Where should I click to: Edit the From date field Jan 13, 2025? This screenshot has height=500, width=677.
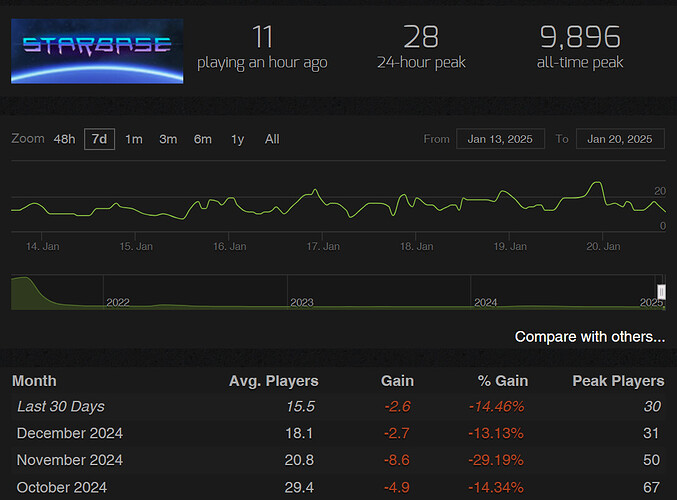[x=500, y=139]
